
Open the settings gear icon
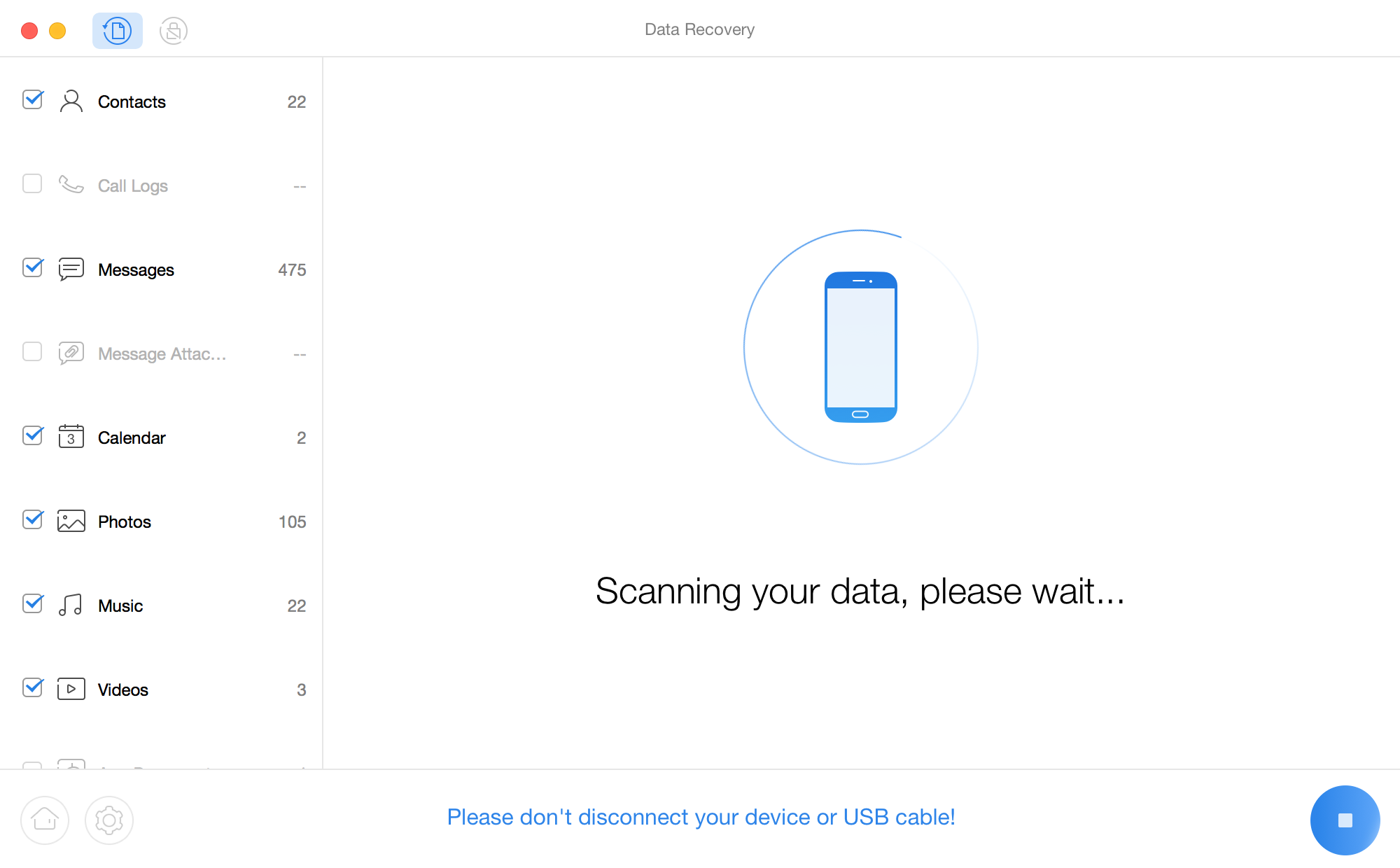tap(109, 820)
